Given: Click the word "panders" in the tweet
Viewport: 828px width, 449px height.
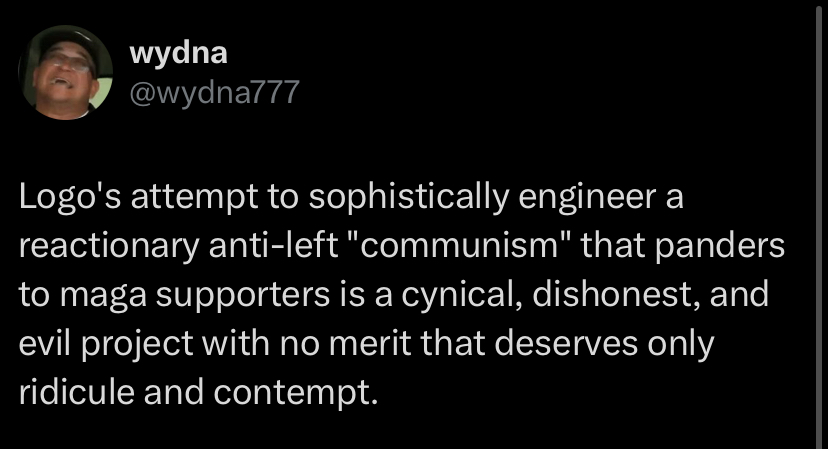Looking at the screenshot, I should [x=720, y=246].
